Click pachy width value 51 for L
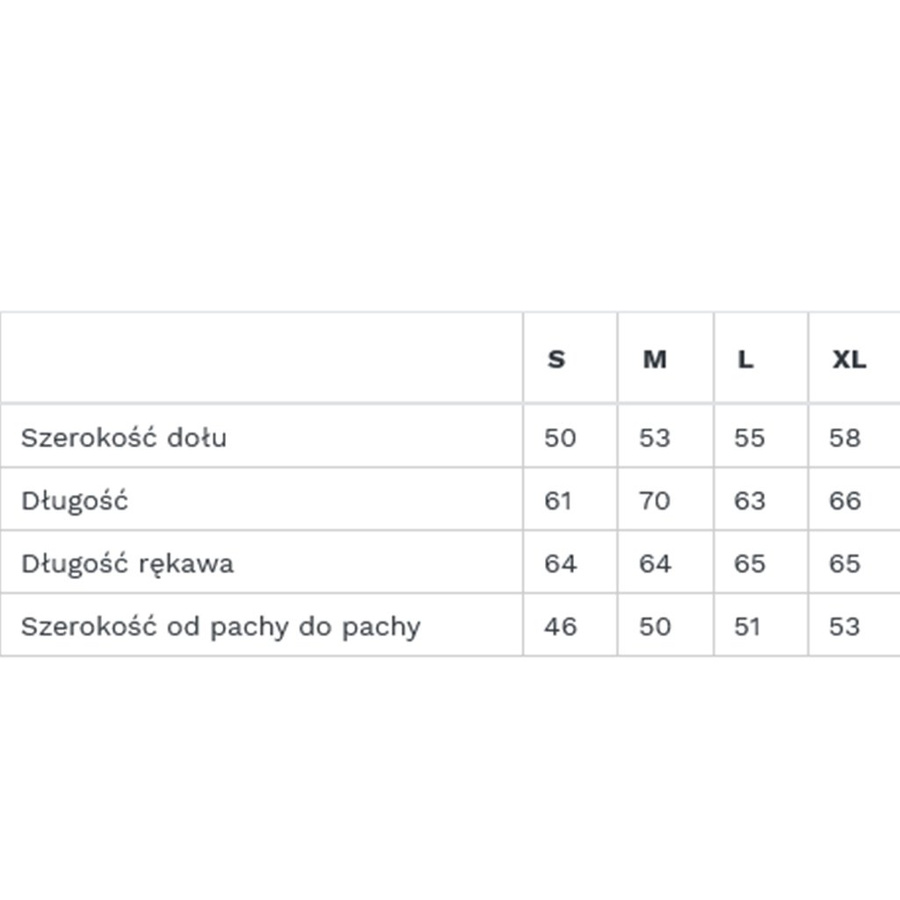This screenshot has height=900, width=900. click(748, 627)
